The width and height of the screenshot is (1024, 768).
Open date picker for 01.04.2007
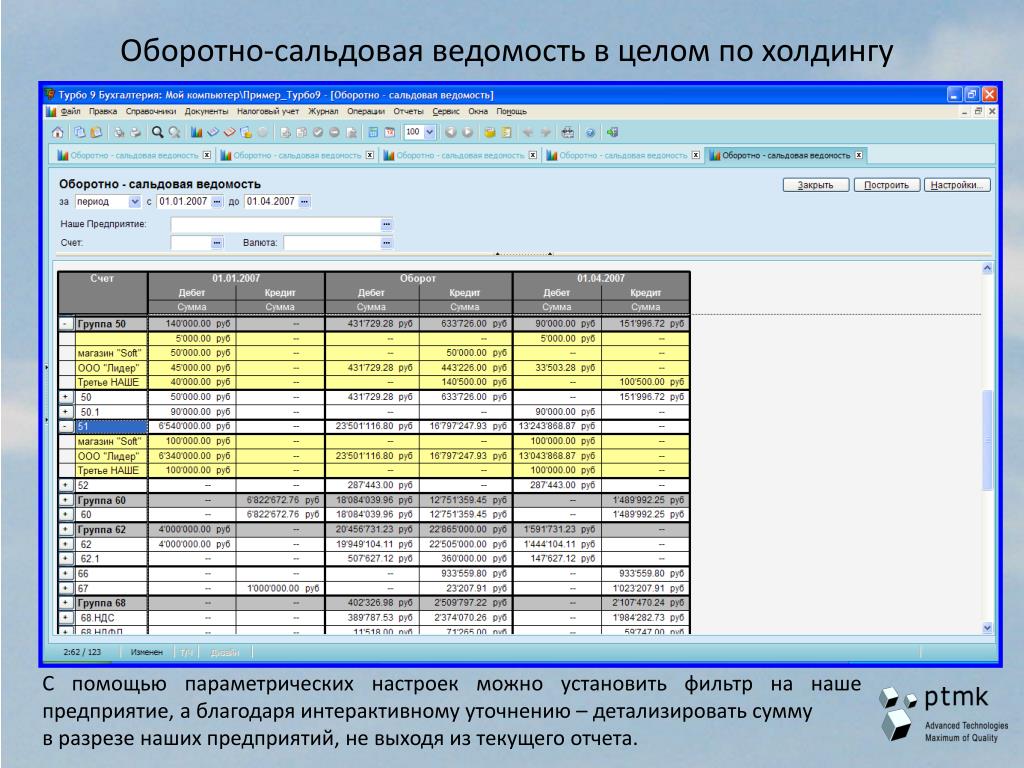click(304, 202)
